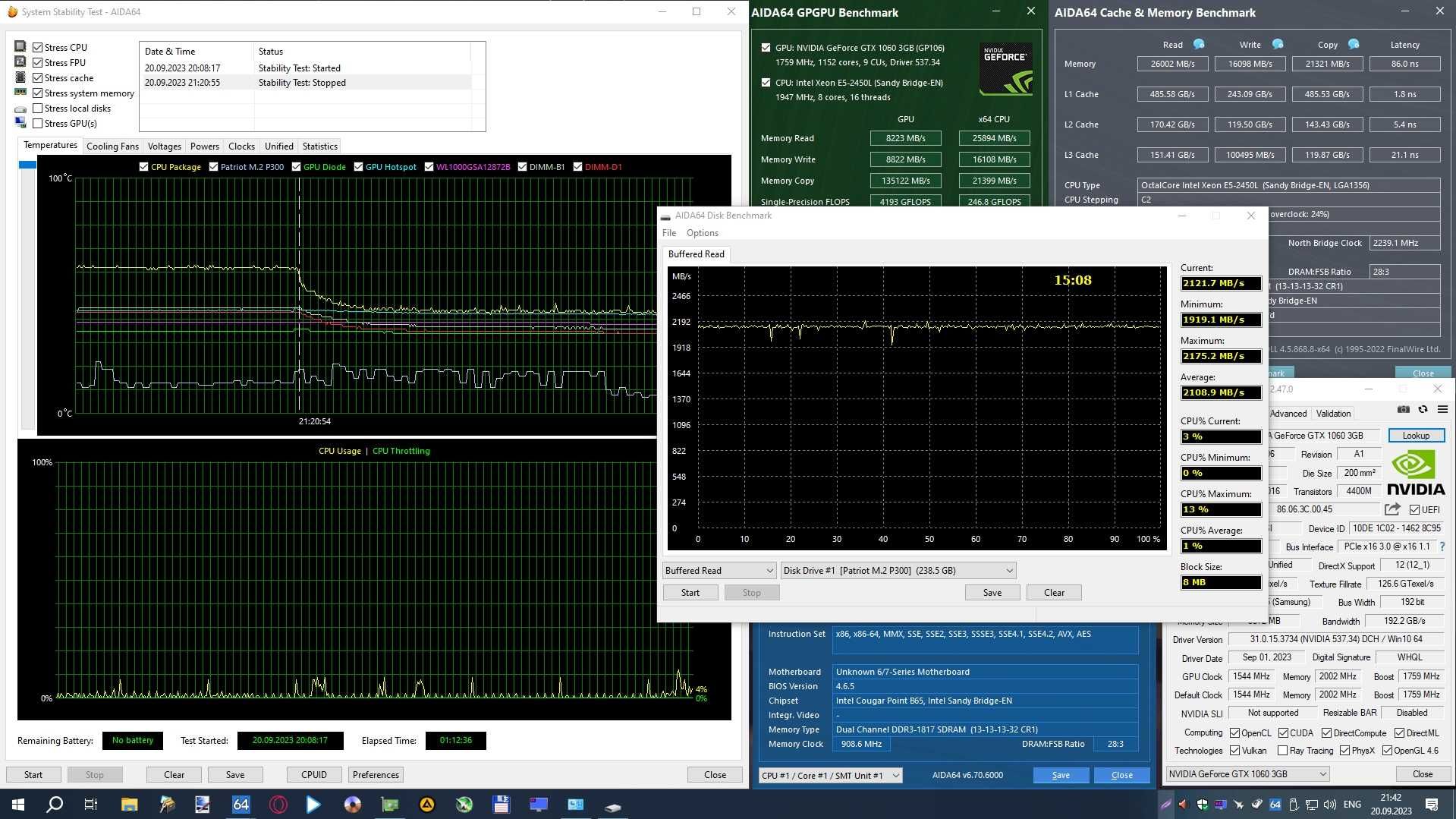Screen dimensions: 1456x819
Task: Switch to Voltages tab
Action: point(165,146)
